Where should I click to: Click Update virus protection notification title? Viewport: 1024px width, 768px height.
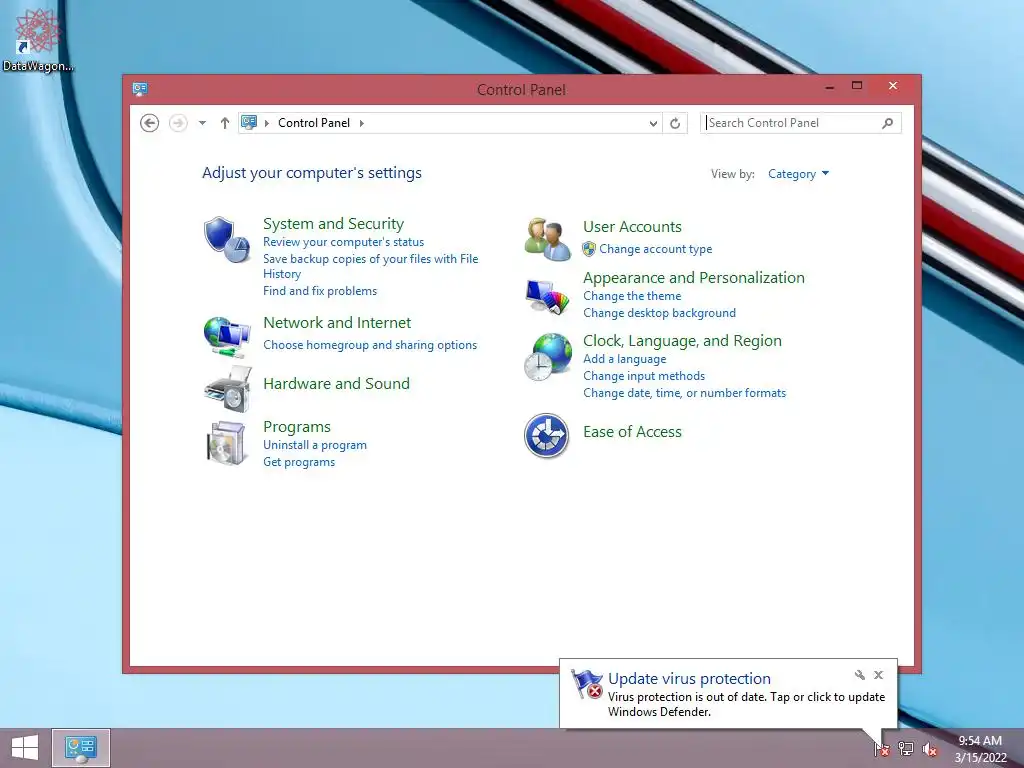689,679
